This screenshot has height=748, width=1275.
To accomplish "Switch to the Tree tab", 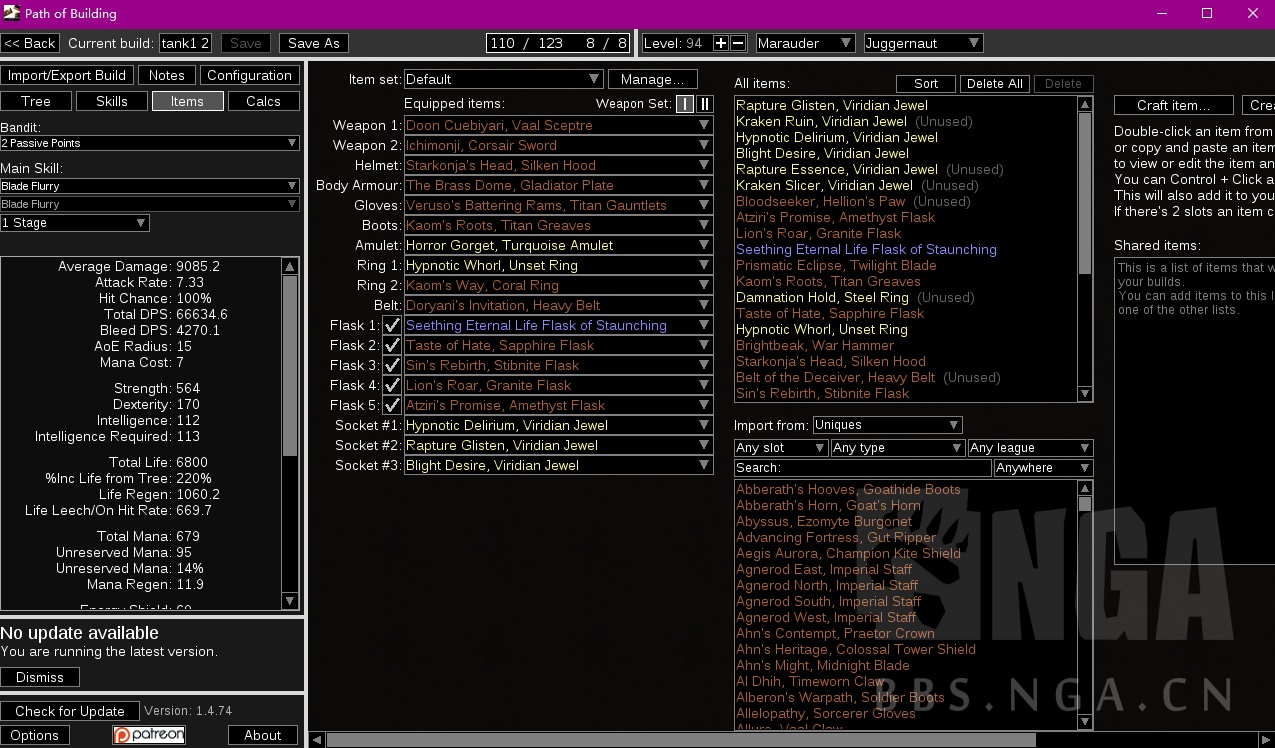I will pos(36,101).
